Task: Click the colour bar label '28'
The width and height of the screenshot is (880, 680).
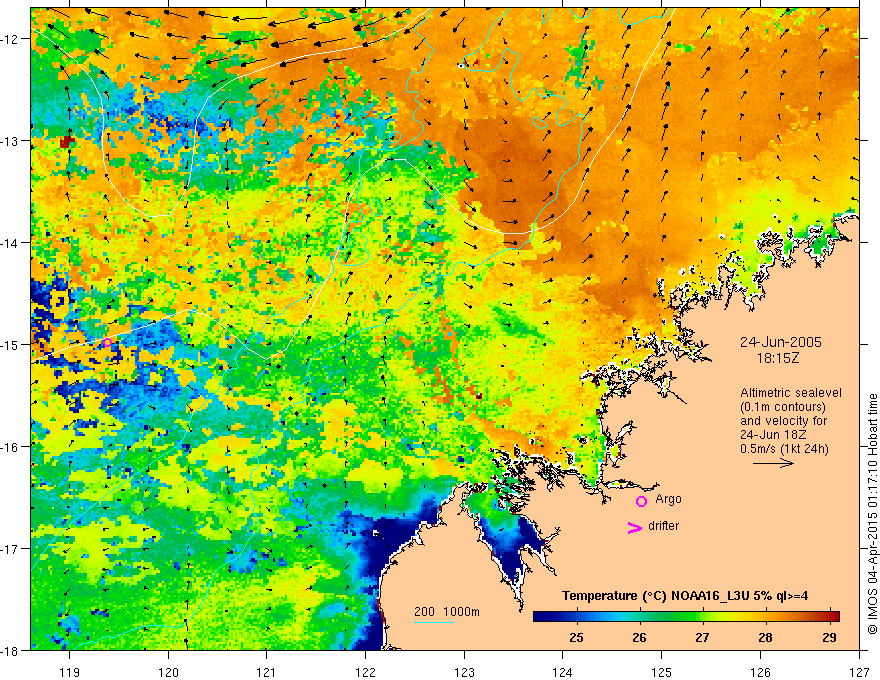Action: point(766,637)
